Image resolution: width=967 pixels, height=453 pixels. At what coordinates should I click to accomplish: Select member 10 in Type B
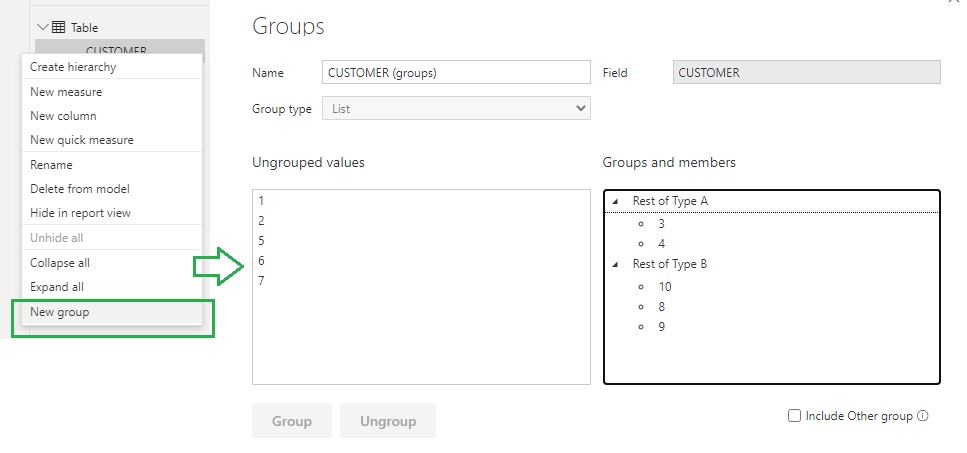click(665, 287)
